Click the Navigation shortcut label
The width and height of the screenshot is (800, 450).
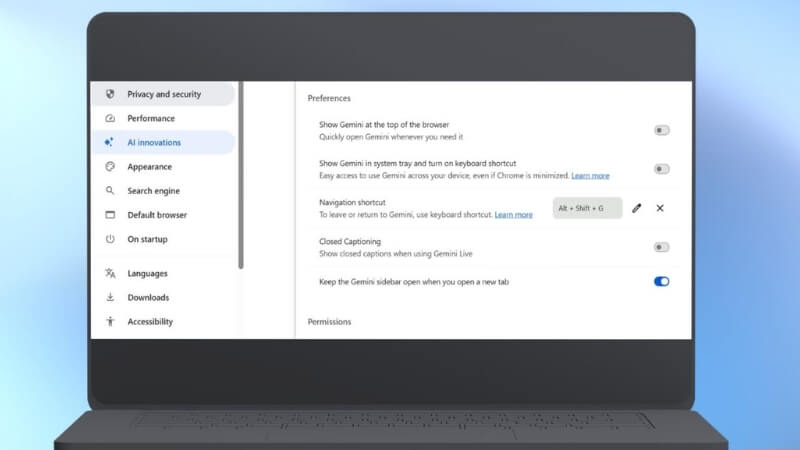click(x=352, y=203)
